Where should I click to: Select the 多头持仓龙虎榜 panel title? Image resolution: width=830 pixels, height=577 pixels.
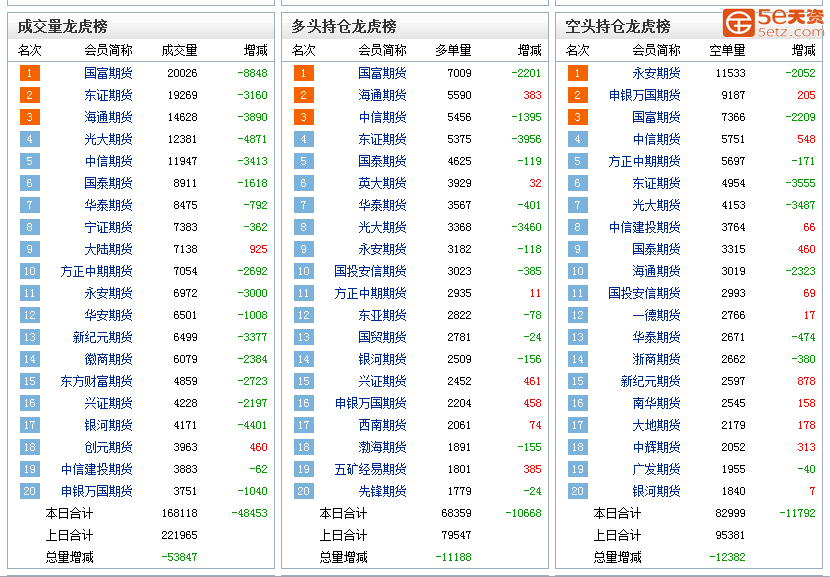pos(344,26)
